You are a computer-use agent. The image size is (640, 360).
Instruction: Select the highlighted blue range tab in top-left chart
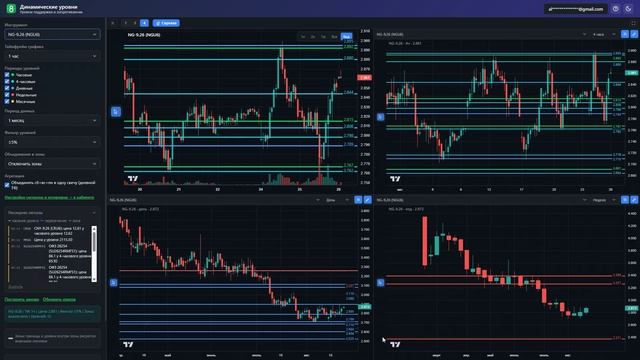346,37
